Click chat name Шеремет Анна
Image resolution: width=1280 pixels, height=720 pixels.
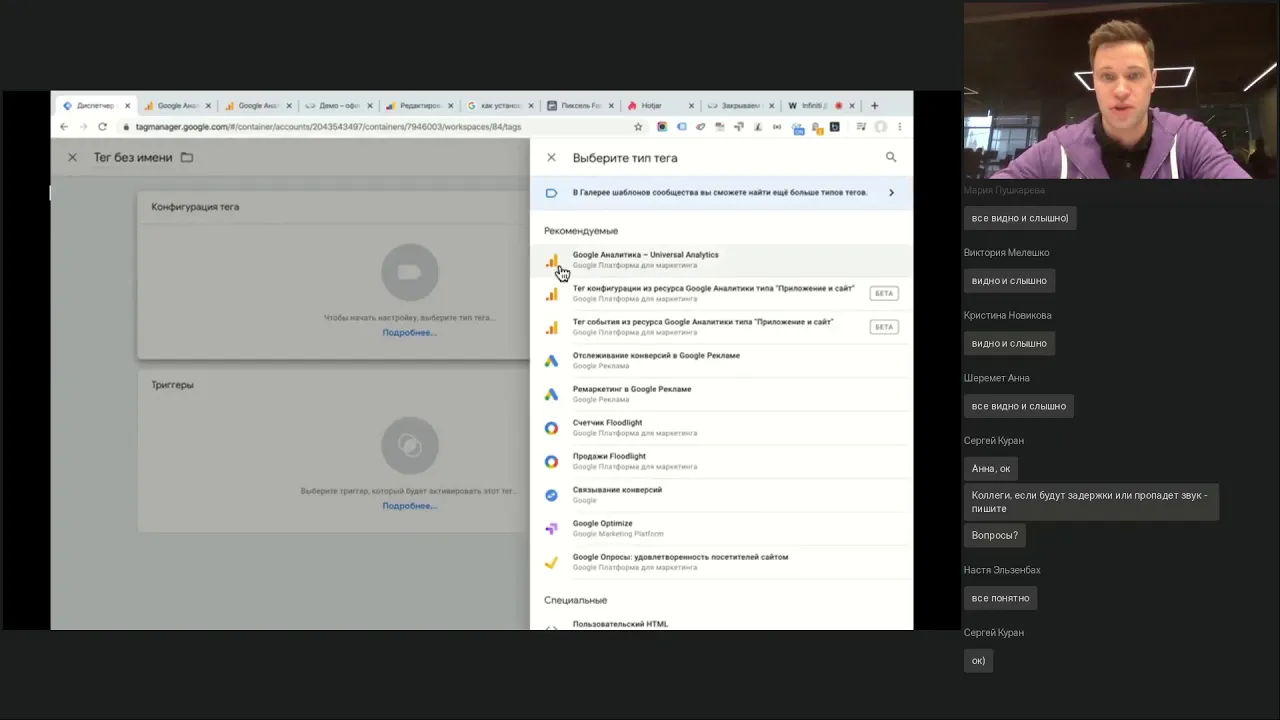(x=996, y=378)
